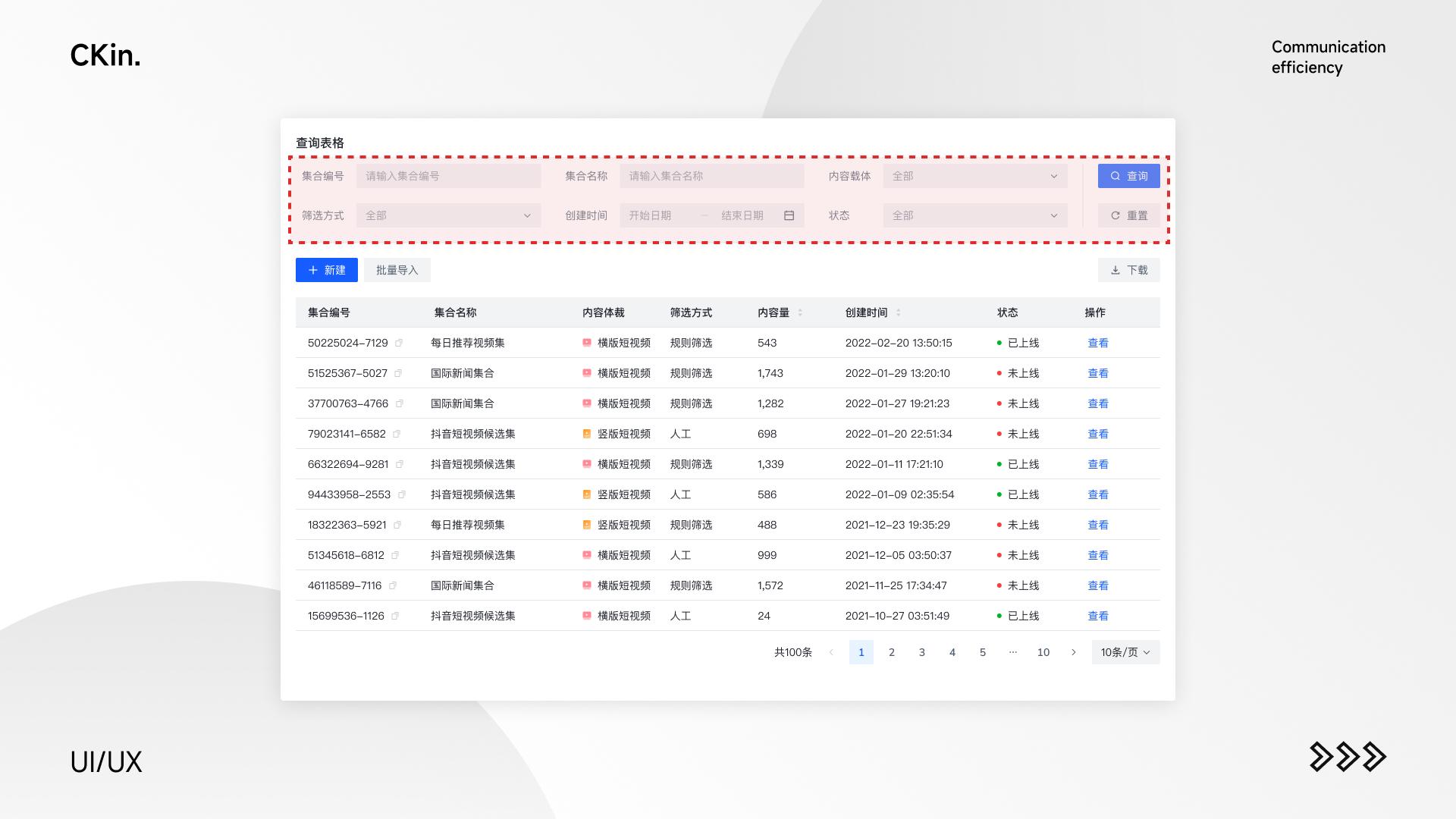Expand the 状态 filter dropdown

(974, 215)
